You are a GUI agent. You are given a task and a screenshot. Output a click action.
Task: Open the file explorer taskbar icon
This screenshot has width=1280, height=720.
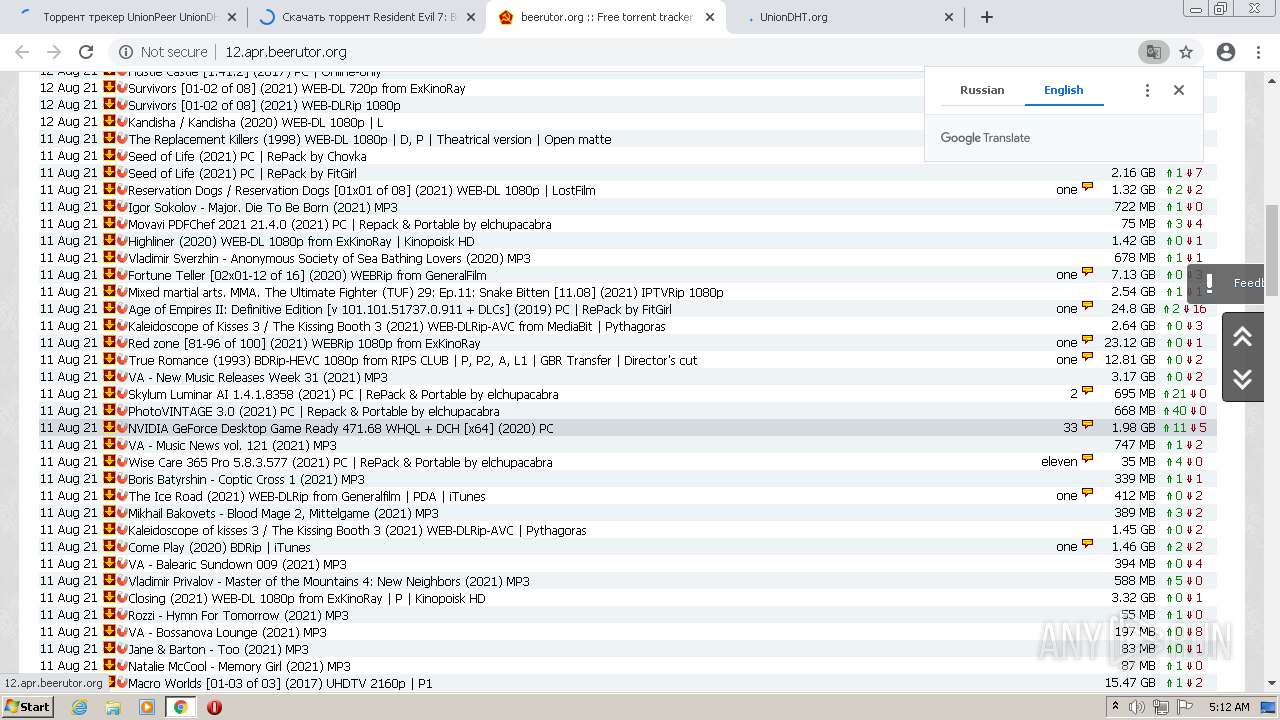pos(113,707)
